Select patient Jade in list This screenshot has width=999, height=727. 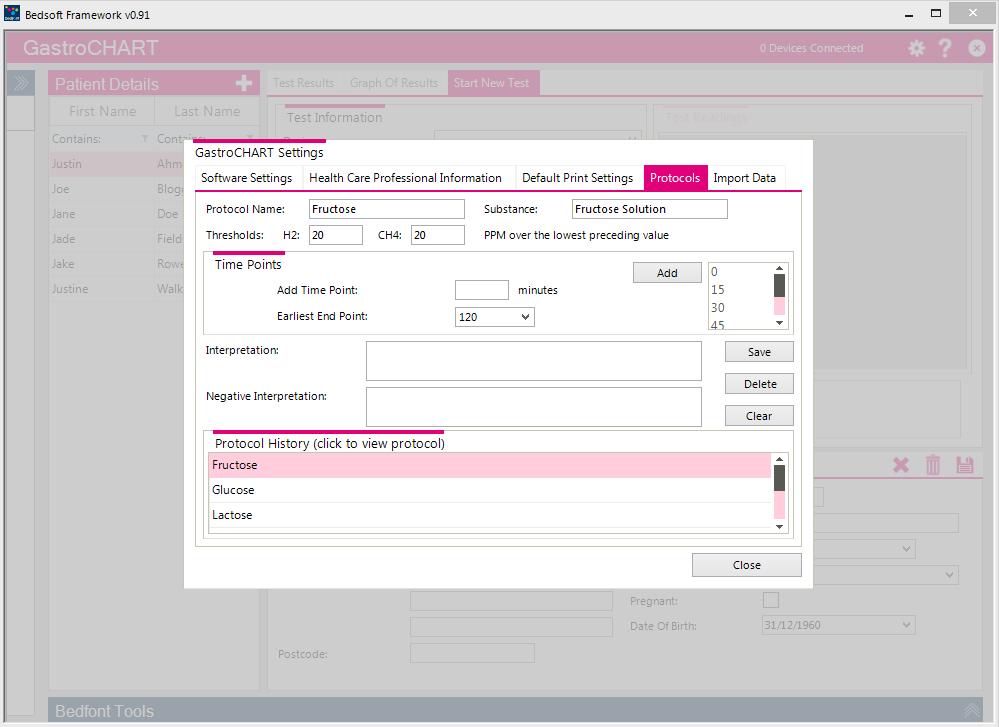tap(117, 238)
